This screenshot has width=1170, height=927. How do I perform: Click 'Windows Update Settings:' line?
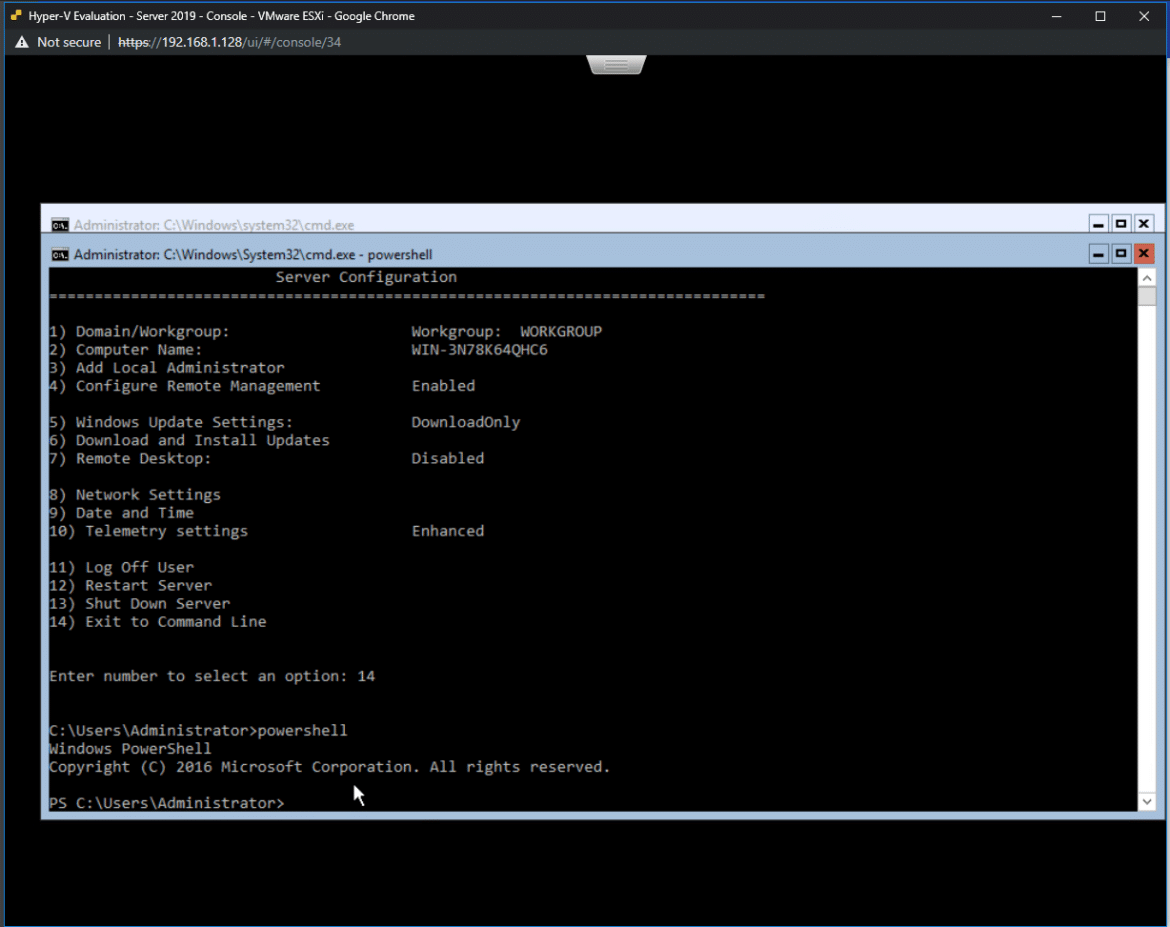pos(172,422)
